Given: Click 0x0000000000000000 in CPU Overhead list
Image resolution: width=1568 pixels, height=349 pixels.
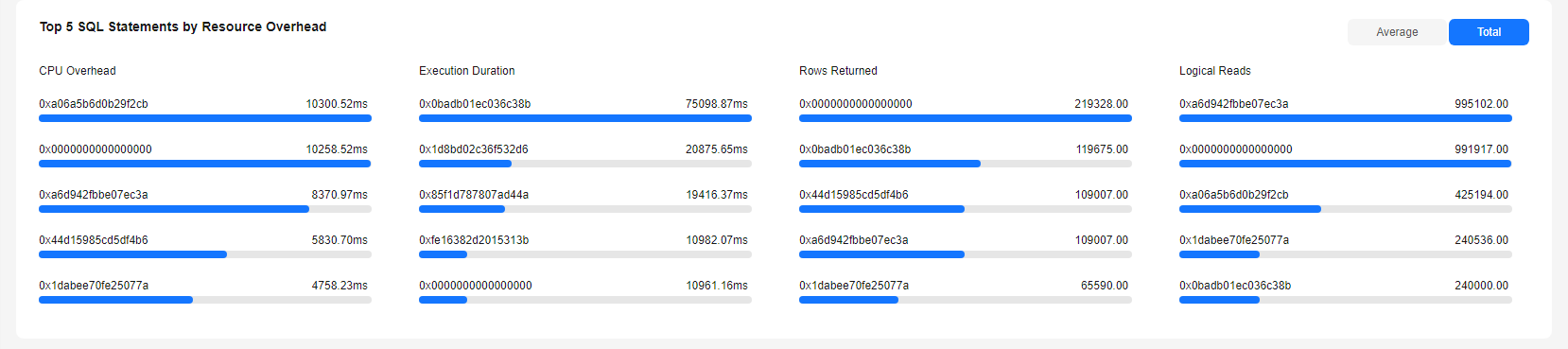Looking at the screenshot, I should point(96,149).
